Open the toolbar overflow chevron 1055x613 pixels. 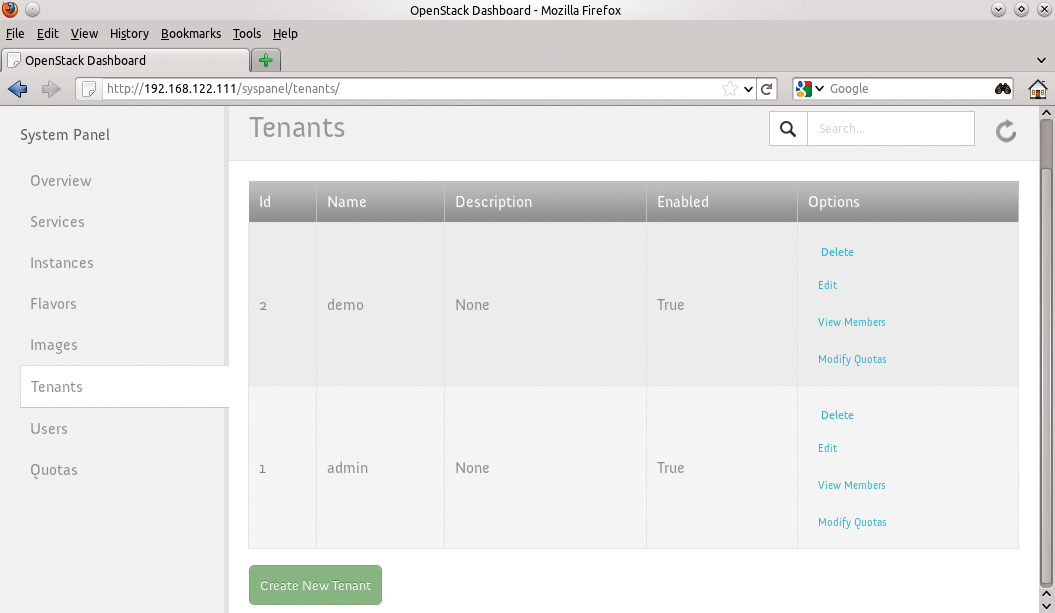pyautogui.click(x=1041, y=60)
